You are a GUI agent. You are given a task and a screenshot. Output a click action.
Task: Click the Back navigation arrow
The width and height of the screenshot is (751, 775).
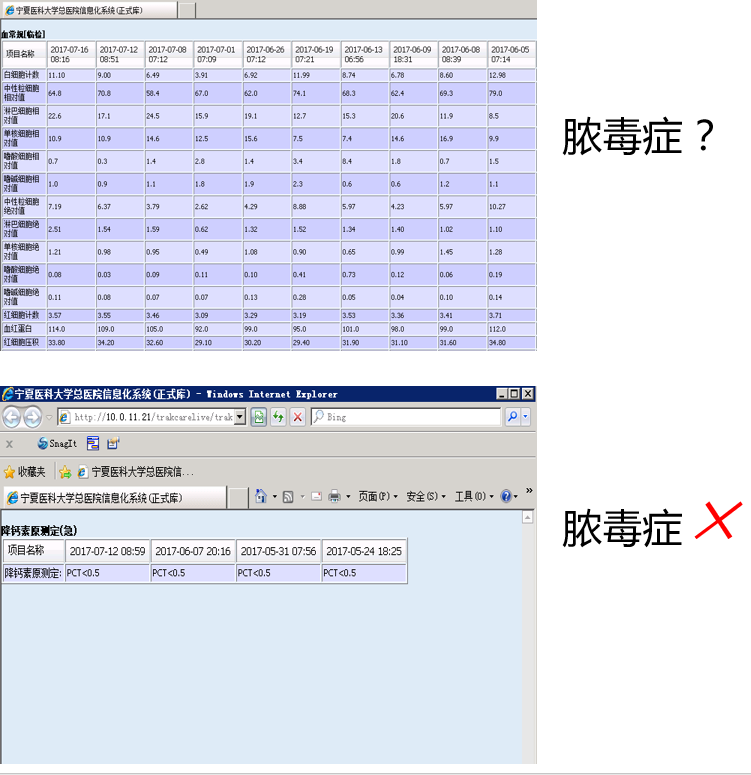11,417
